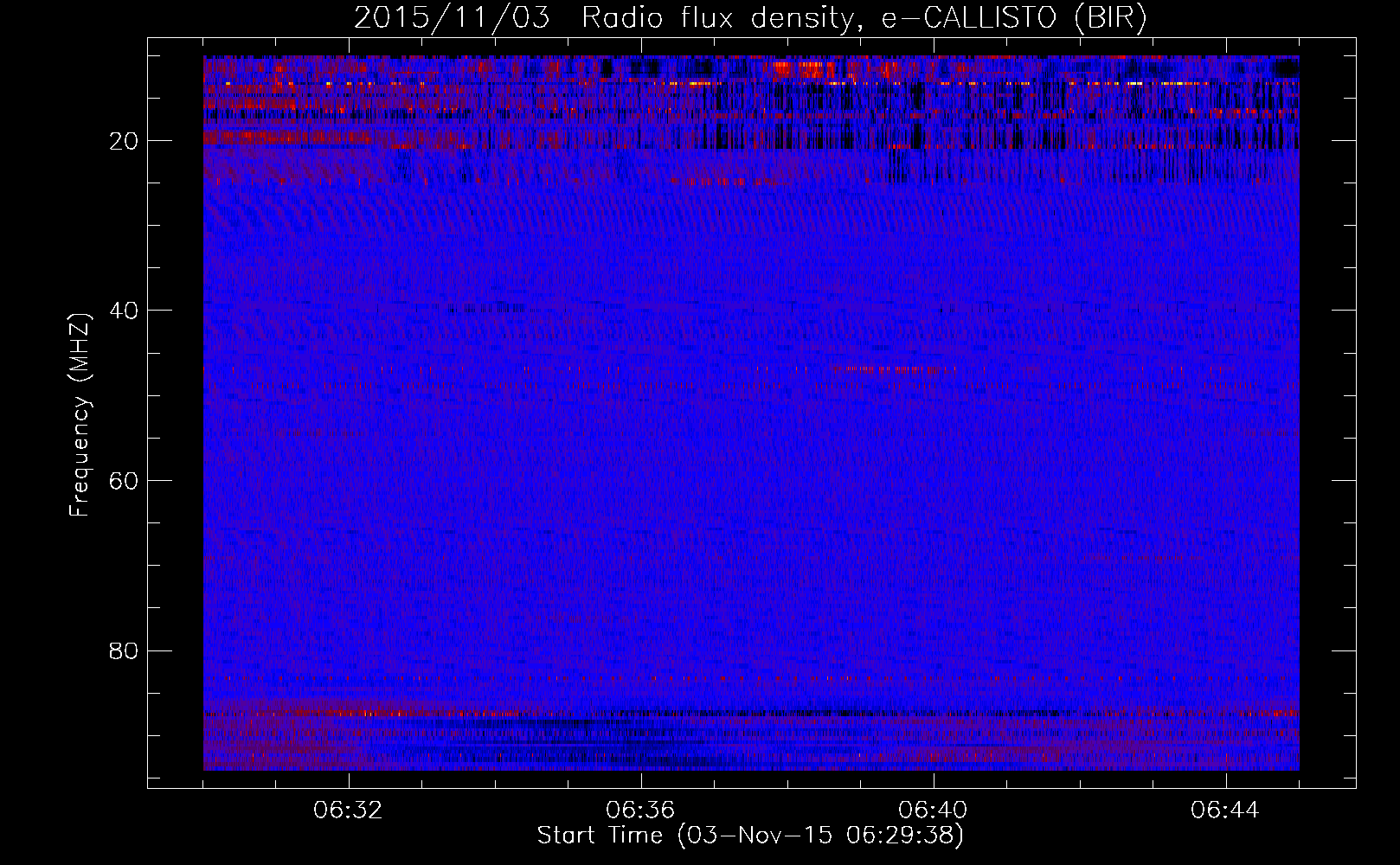Click the 06:36 time tick label
Image resolution: width=1400 pixels, height=865 pixels.
[x=640, y=811]
